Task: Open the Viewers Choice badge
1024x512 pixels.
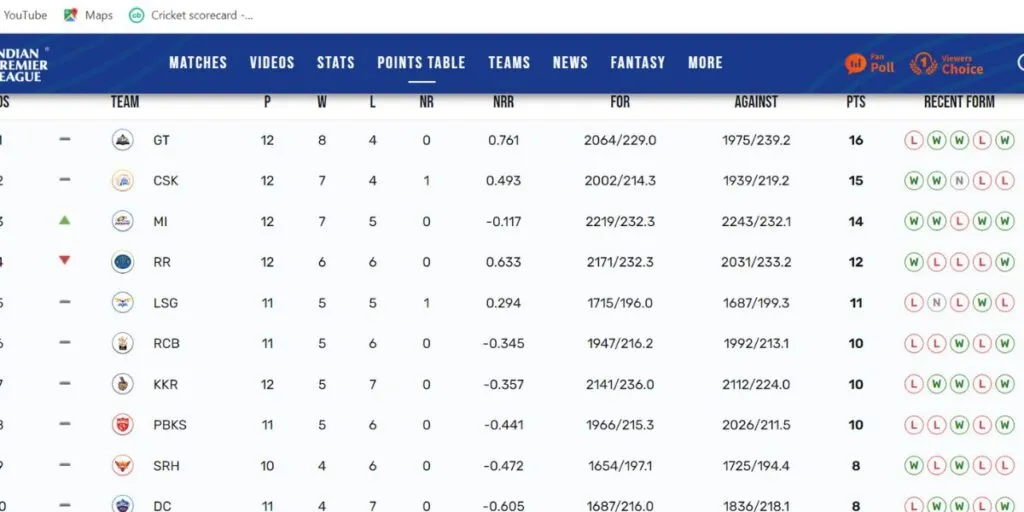Action: click(x=946, y=63)
